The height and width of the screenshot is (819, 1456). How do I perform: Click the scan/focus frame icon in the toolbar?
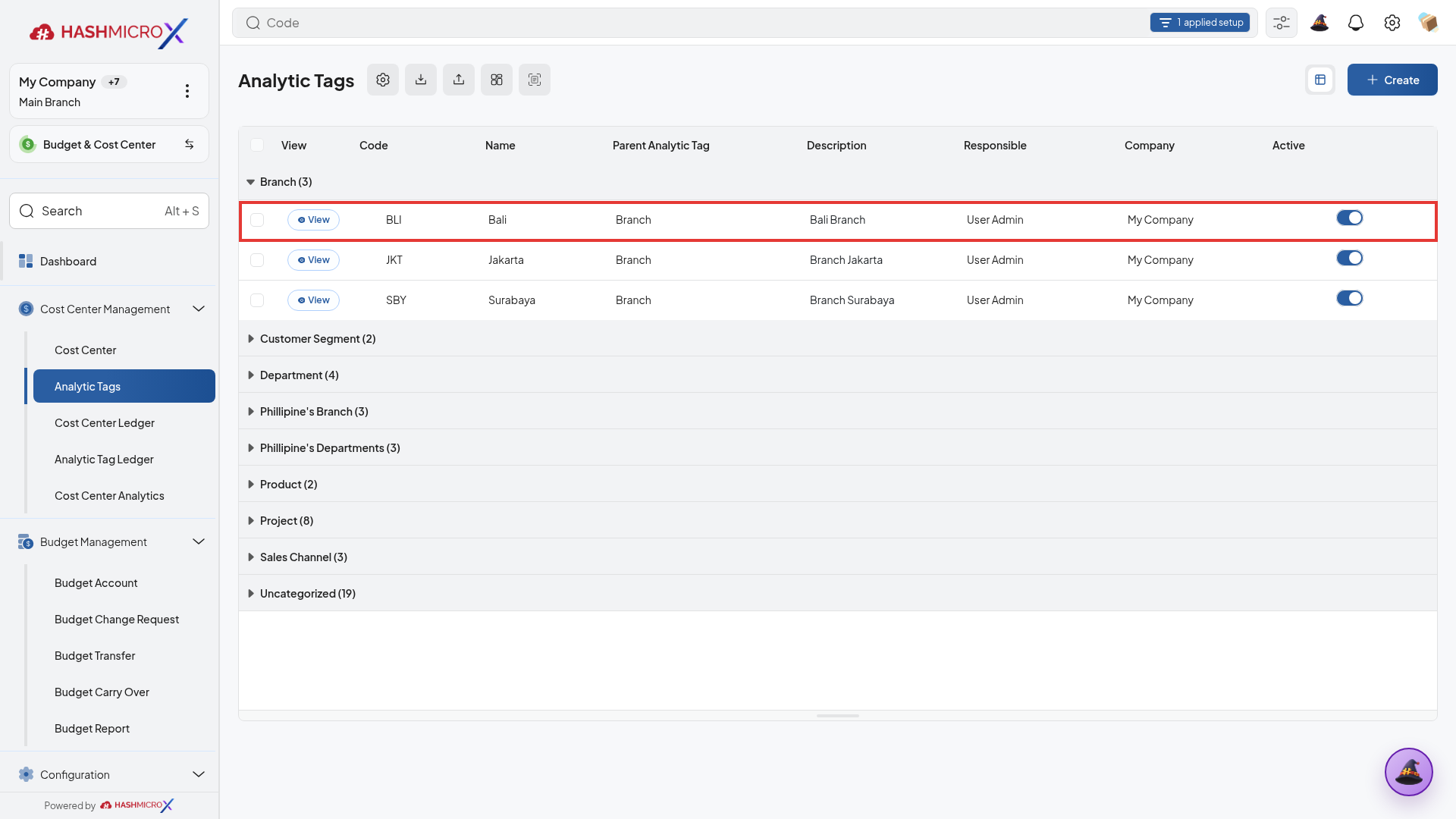pyautogui.click(x=535, y=80)
